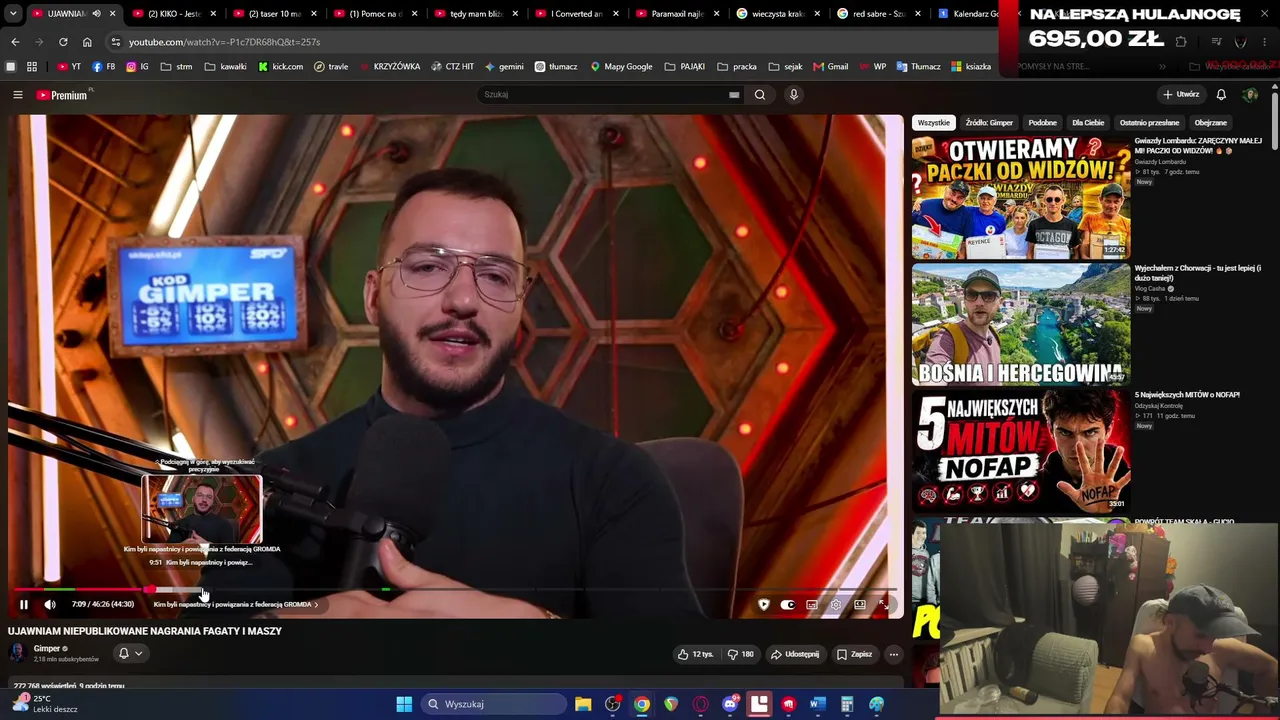Switch to the KIKO browser tab
Viewport: 1280px width, 720px height.
point(172,14)
